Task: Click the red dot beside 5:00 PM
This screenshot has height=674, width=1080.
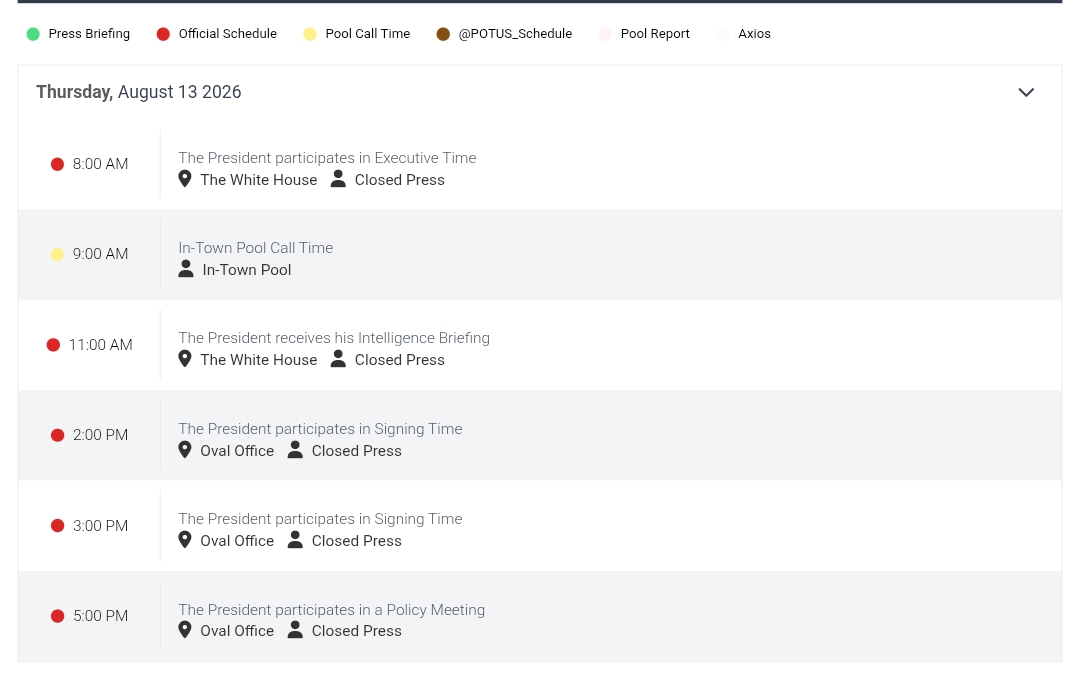Action: (57, 616)
